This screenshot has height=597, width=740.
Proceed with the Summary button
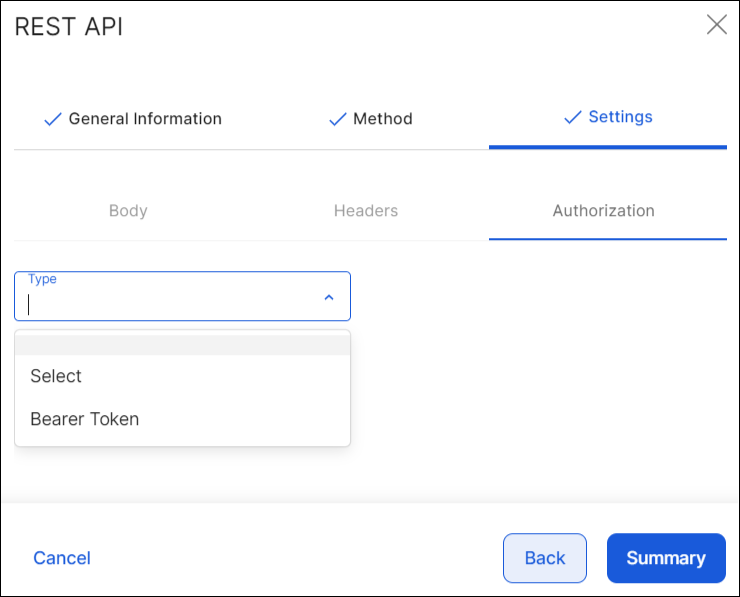point(666,558)
